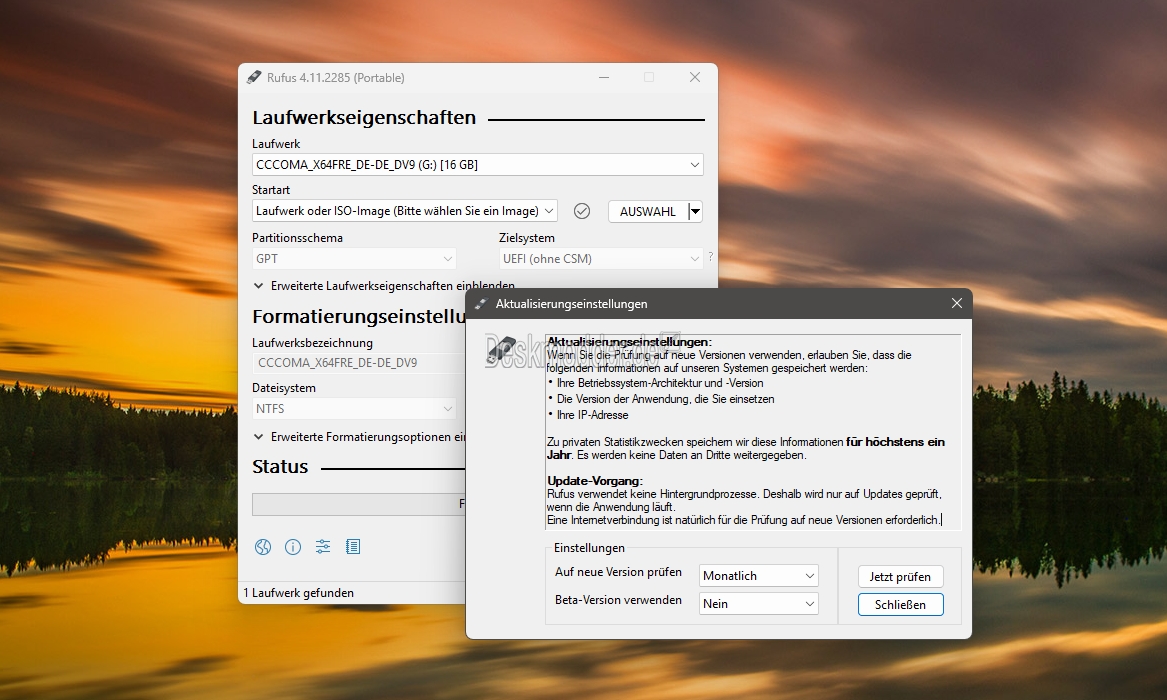The width and height of the screenshot is (1167, 700).
Task: Click the AUSWAHL button
Action: tap(647, 212)
